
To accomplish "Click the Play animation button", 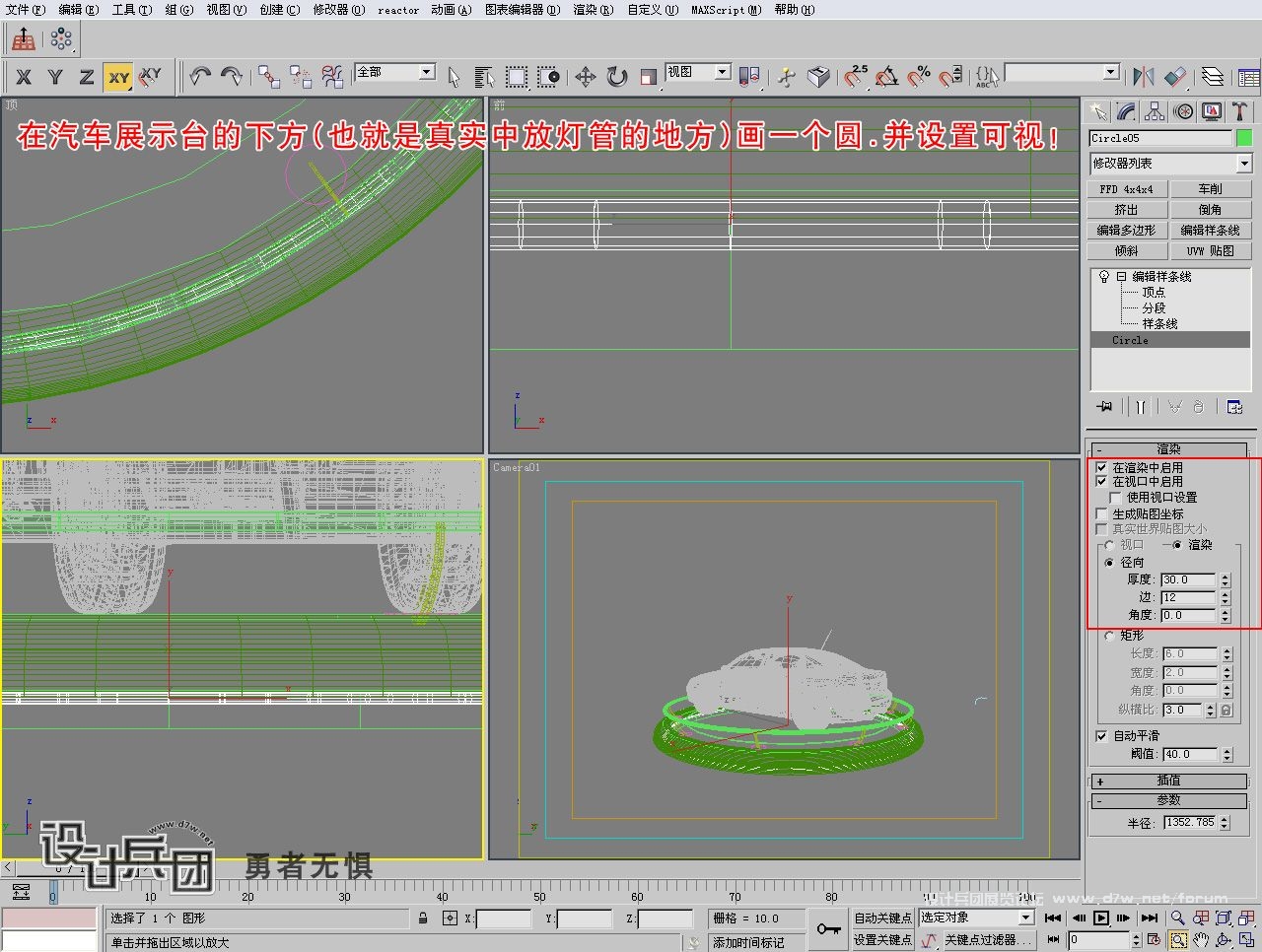I will (x=1101, y=918).
